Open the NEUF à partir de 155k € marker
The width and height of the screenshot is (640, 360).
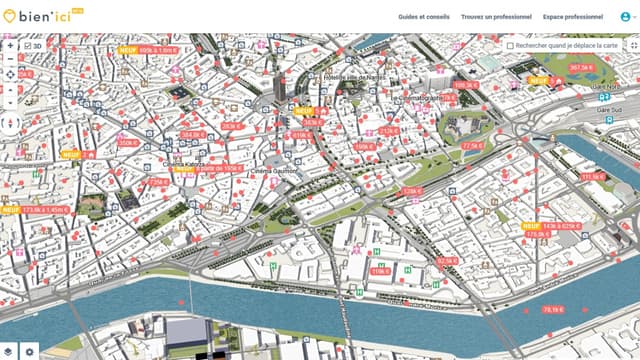tap(209, 169)
